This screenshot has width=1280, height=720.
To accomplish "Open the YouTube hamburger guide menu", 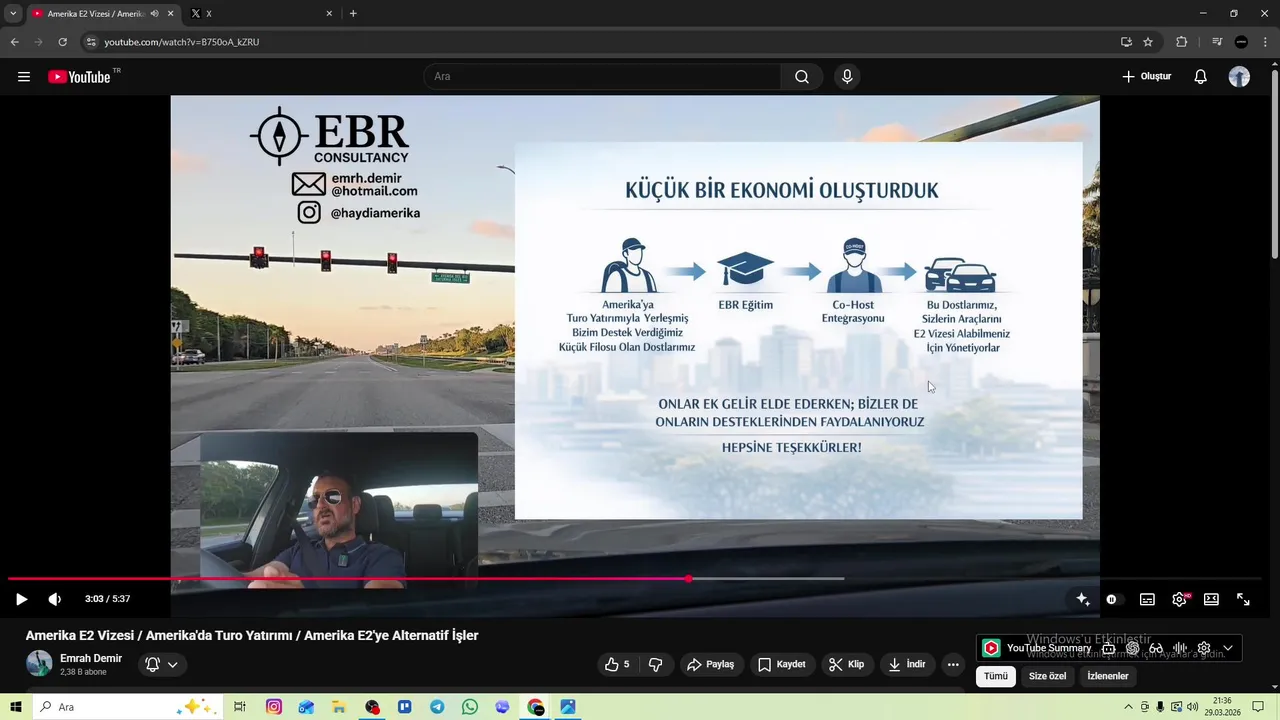I will (x=24, y=77).
